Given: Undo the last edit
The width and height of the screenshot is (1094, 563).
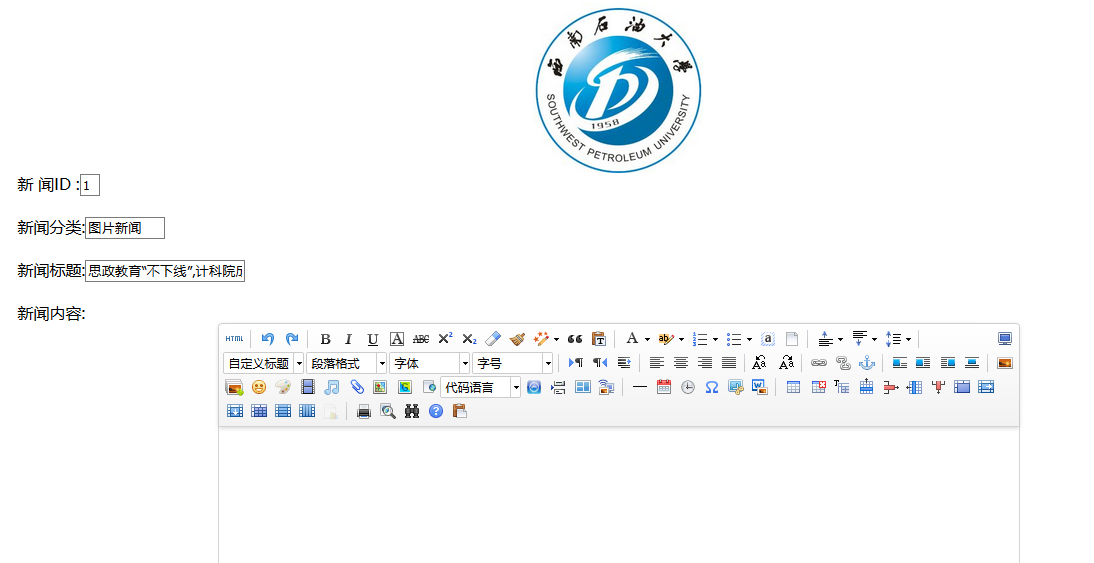Looking at the screenshot, I should [x=268, y=339].
